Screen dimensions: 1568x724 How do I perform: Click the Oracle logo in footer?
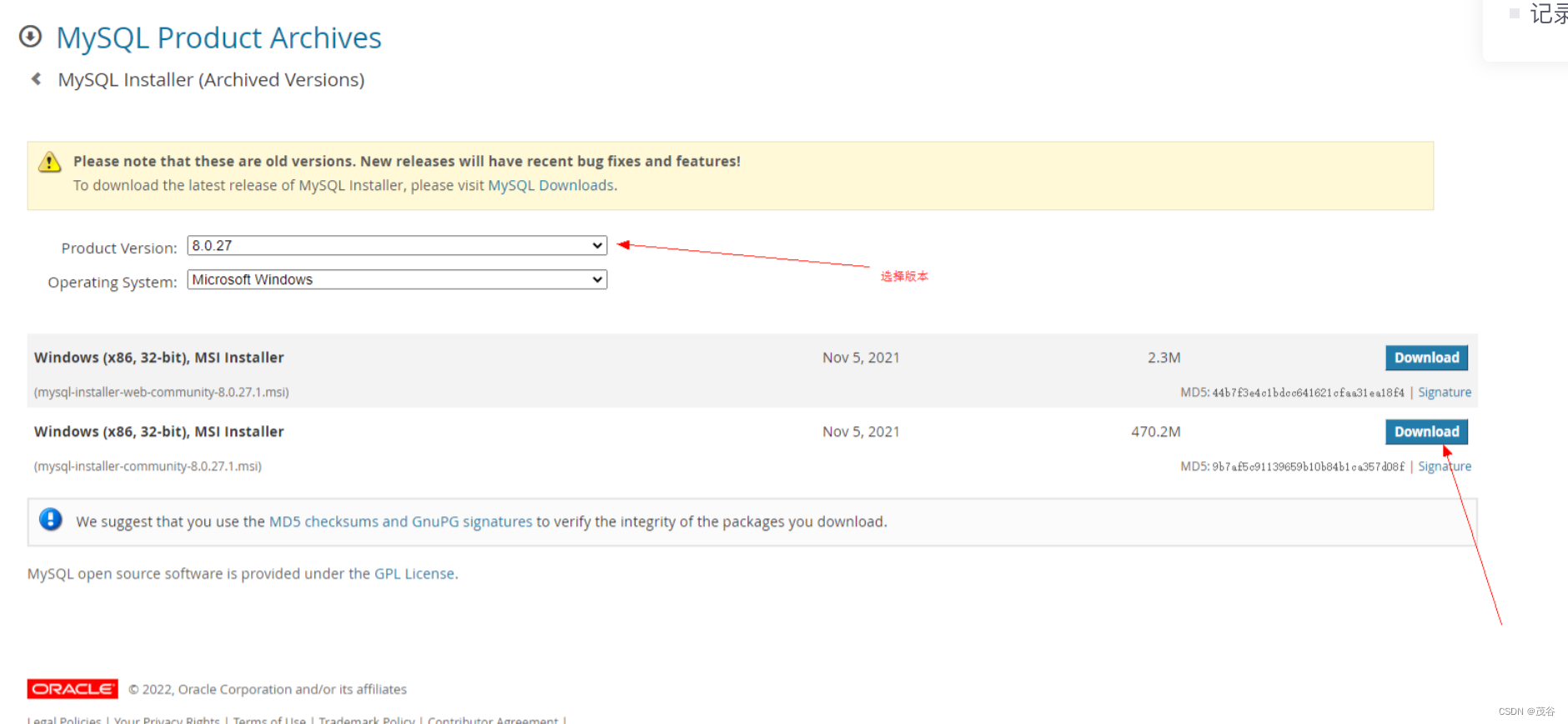(x=73, y=689)
